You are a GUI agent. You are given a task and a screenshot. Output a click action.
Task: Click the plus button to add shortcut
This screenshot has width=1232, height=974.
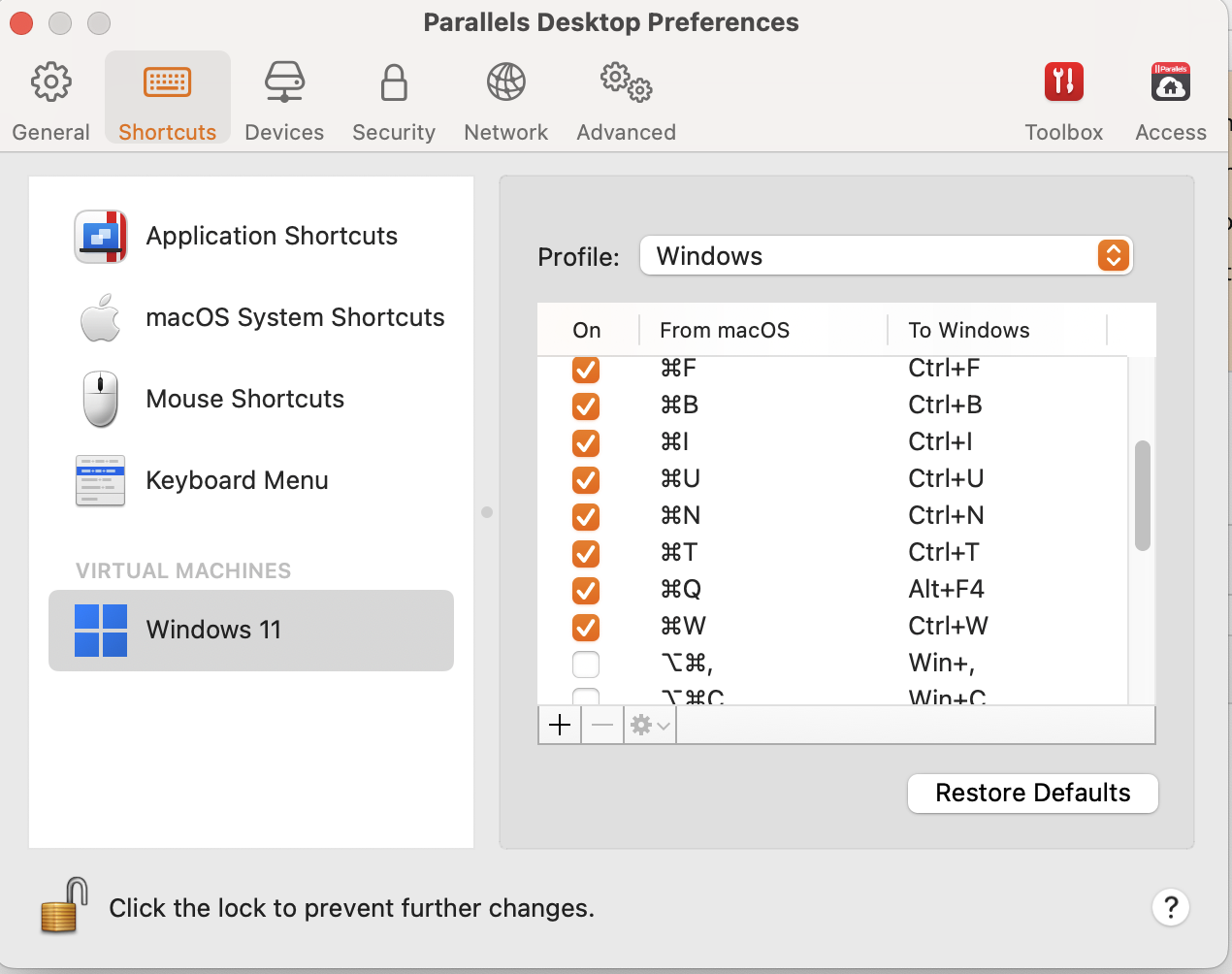pyautogui.click(x=560, y=725)
